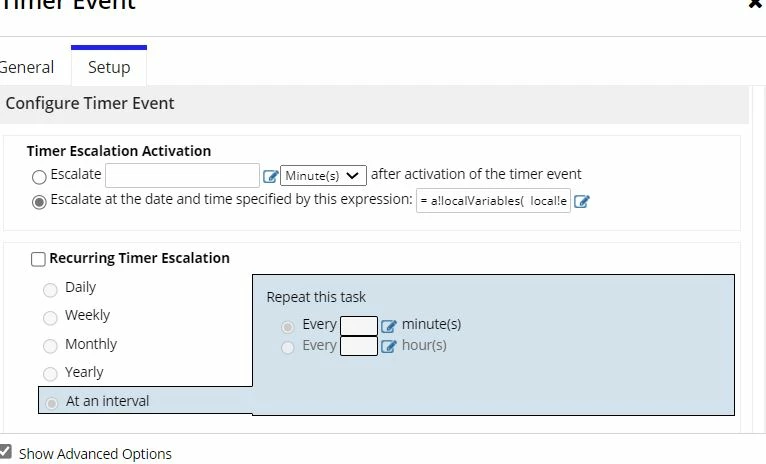Select the Escalate after delay radio button
This screenshot has height=464, width=766.
click(39, 177)
